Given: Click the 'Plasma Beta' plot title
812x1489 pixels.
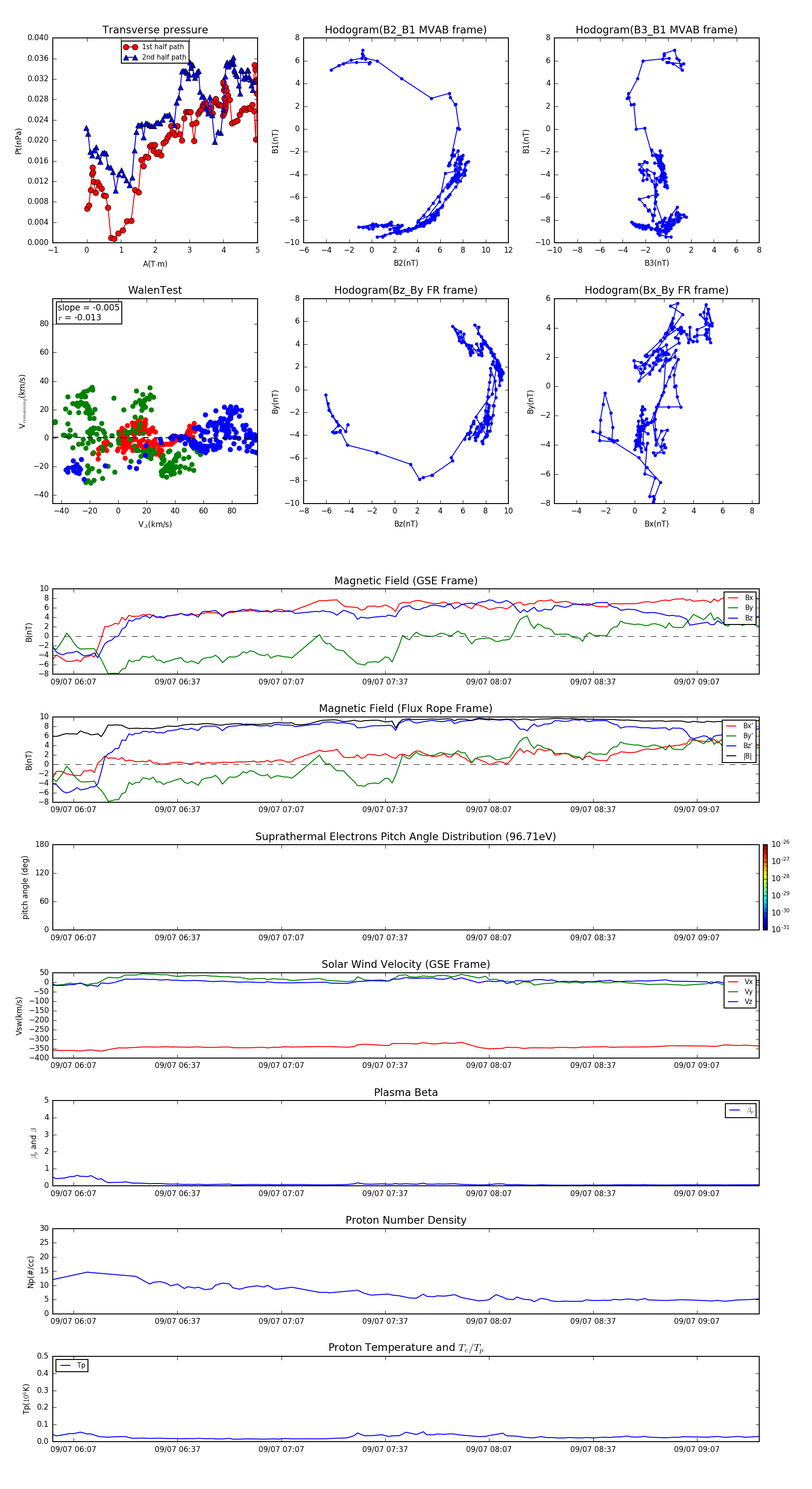Looking at the screenshot, I should 406,1093.
